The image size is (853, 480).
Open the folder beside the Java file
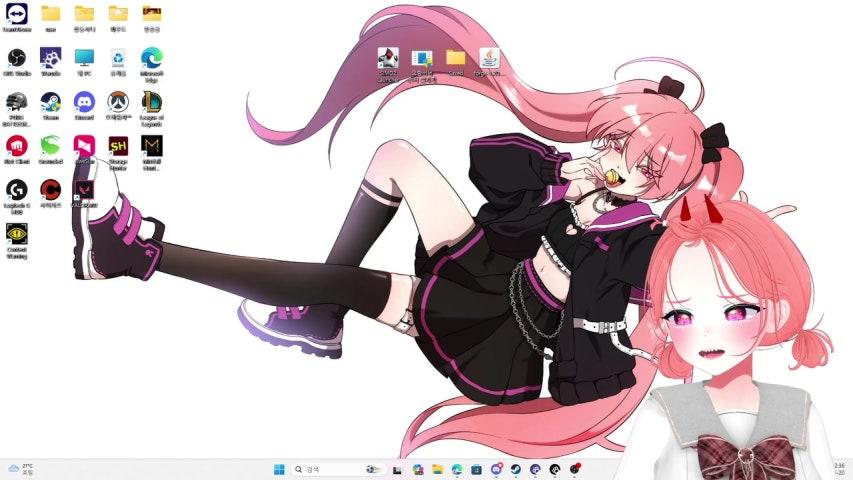click(x=456, y=57)
